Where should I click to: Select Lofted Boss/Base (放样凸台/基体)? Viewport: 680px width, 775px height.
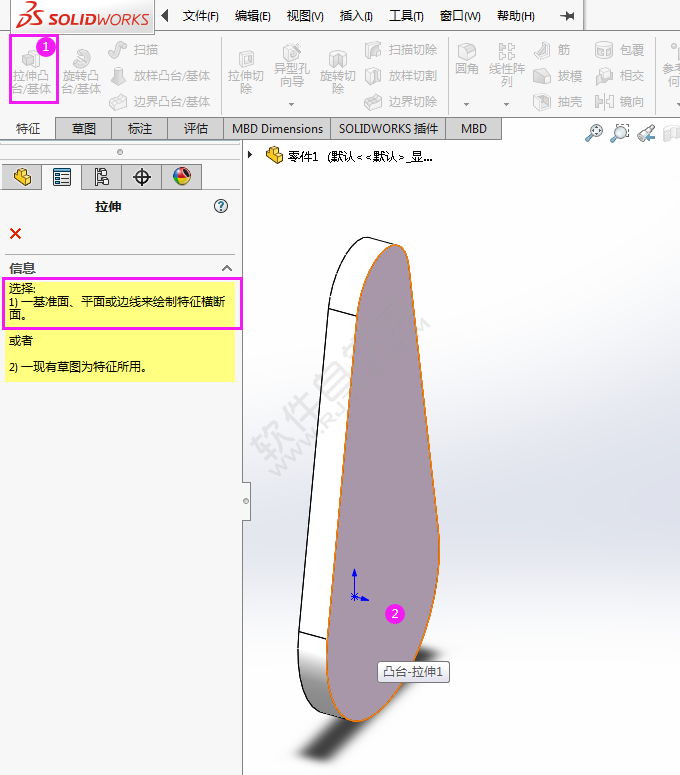pos(159,76)
